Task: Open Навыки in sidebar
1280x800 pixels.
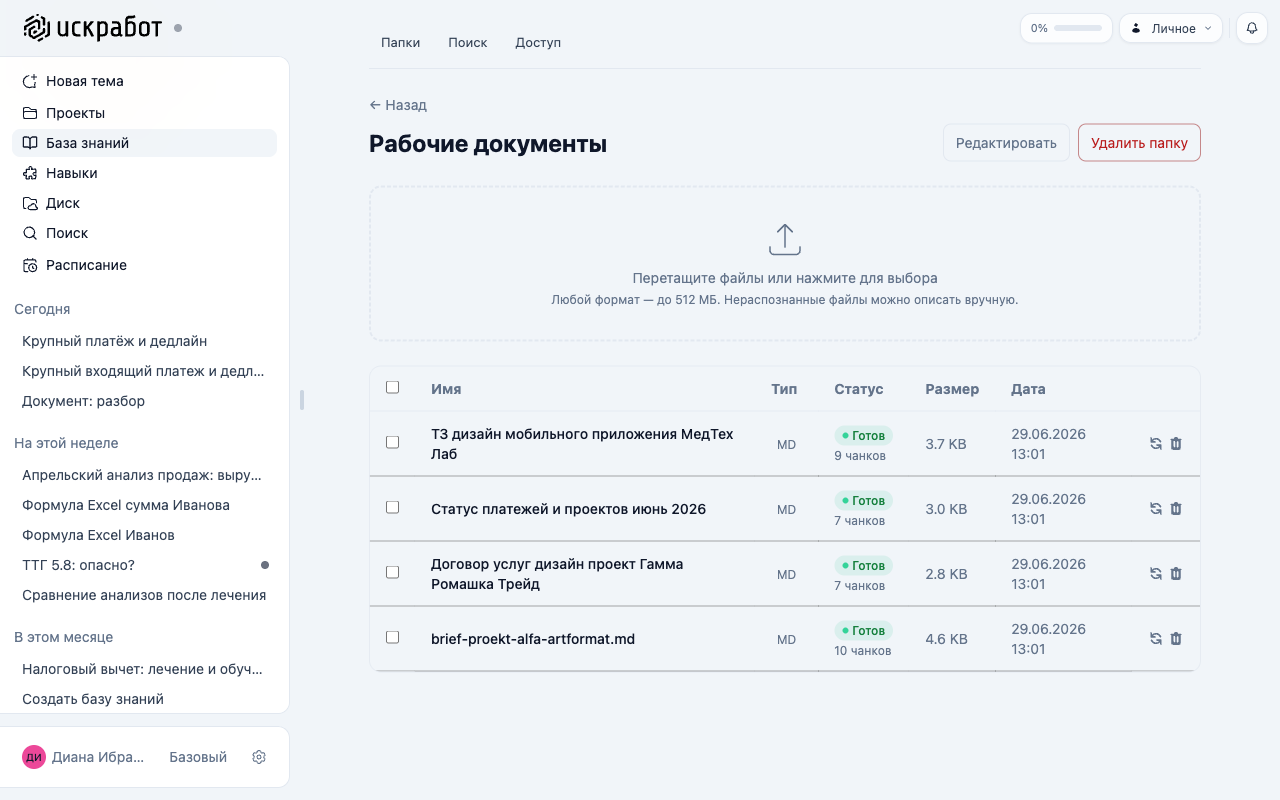Action: 144,173
